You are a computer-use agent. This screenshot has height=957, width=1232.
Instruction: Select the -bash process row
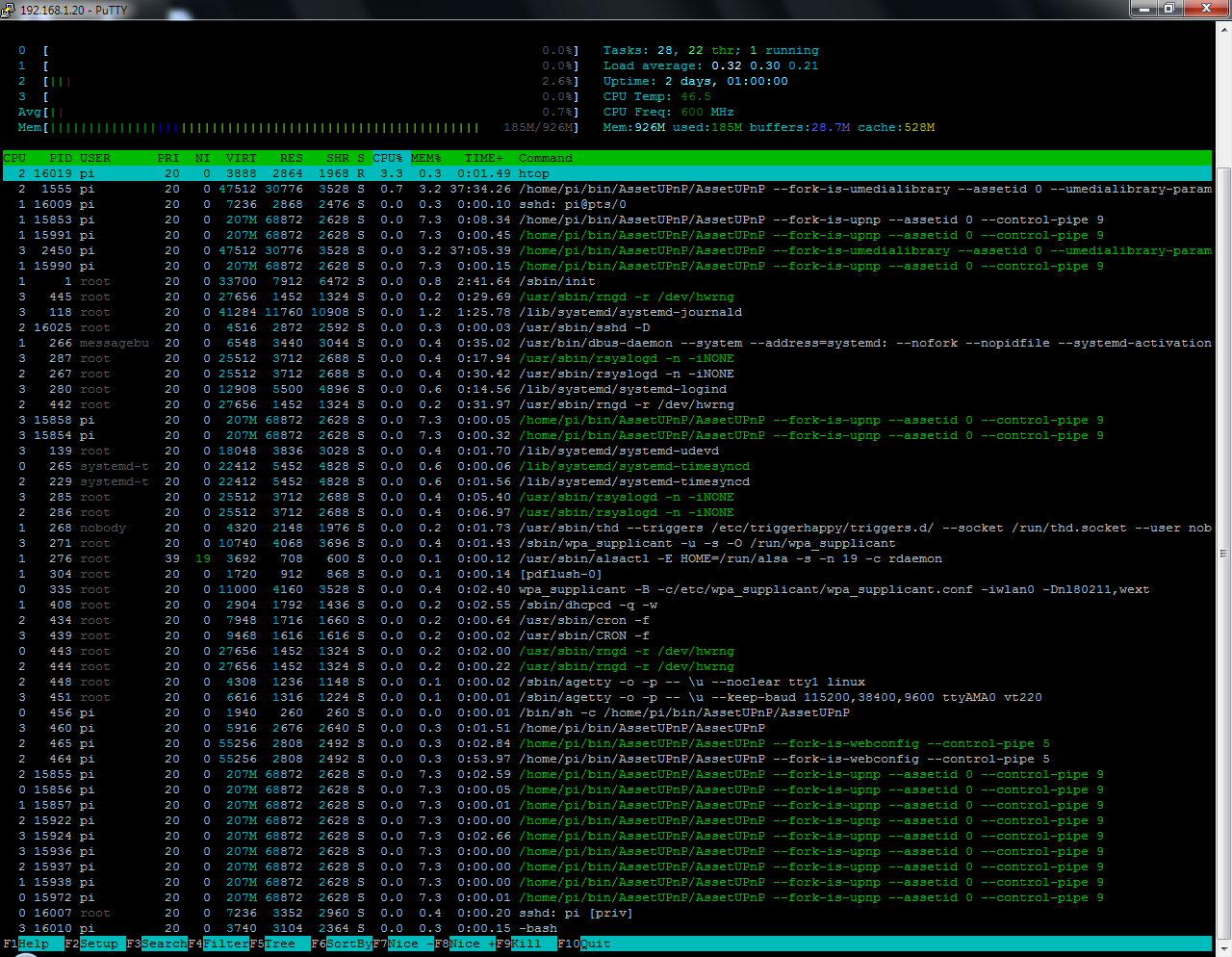[x=607, y=928]
